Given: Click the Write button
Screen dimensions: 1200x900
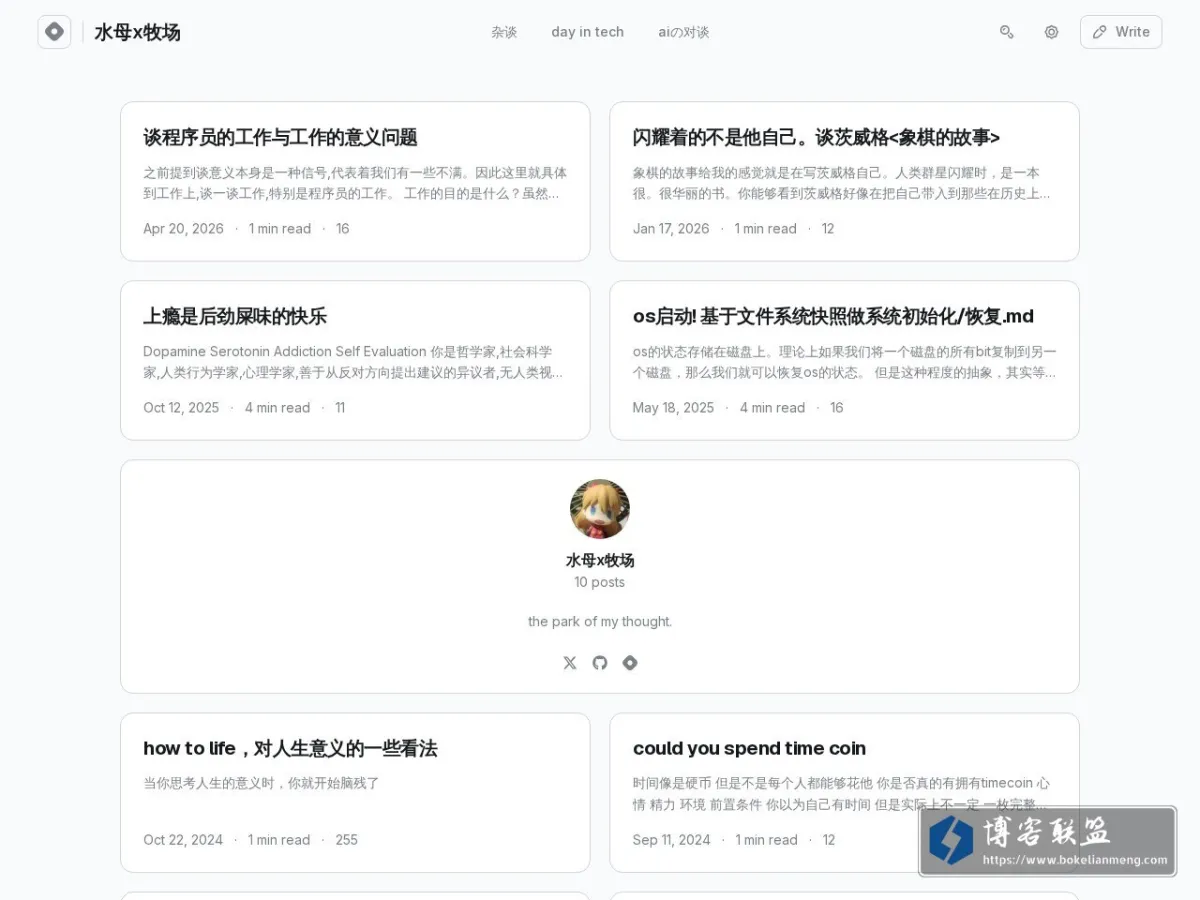Looking at the screenshot, I should [1121, 32].
